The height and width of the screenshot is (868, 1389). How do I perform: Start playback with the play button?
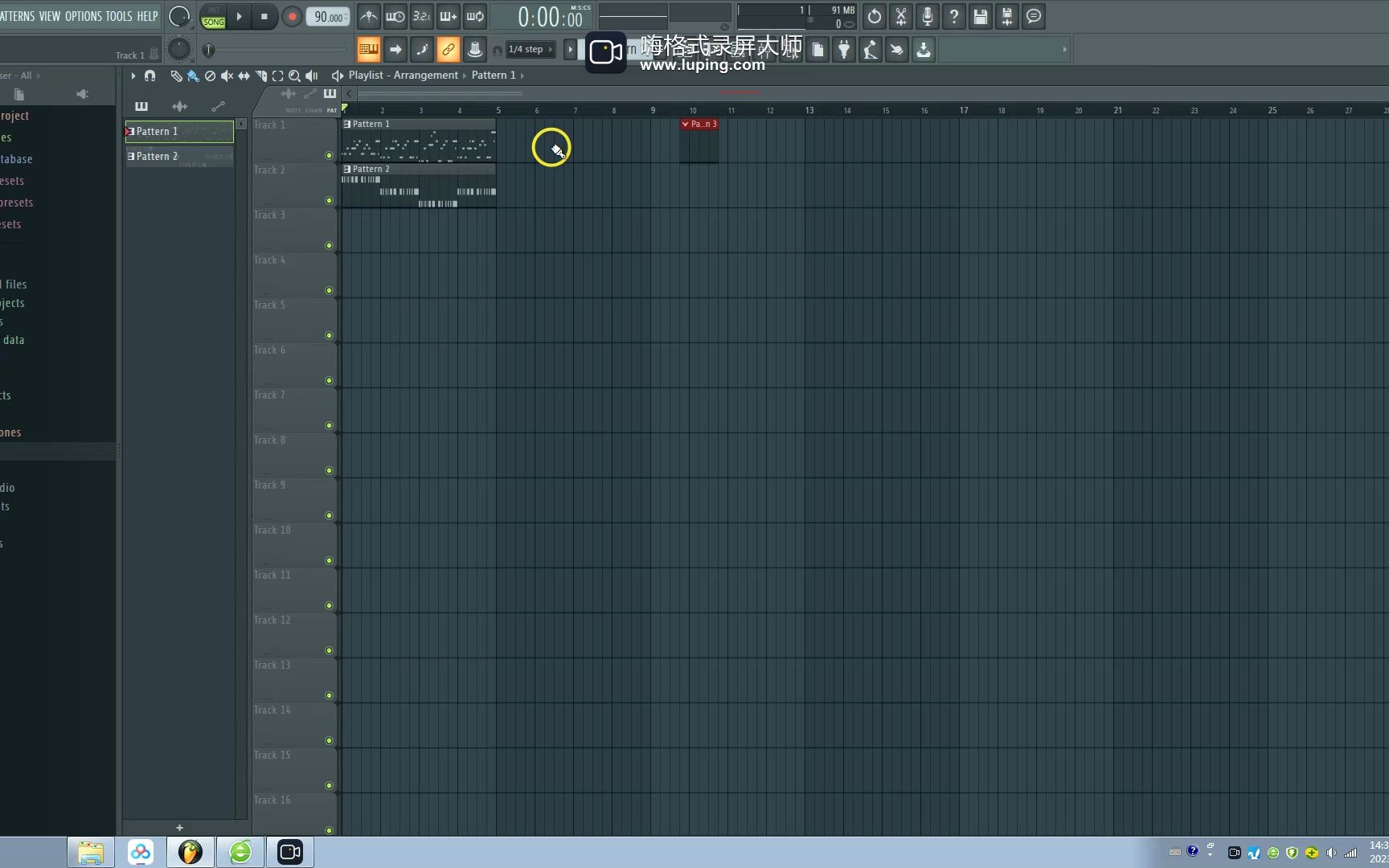pyautogui.click(x=239, y=16)
